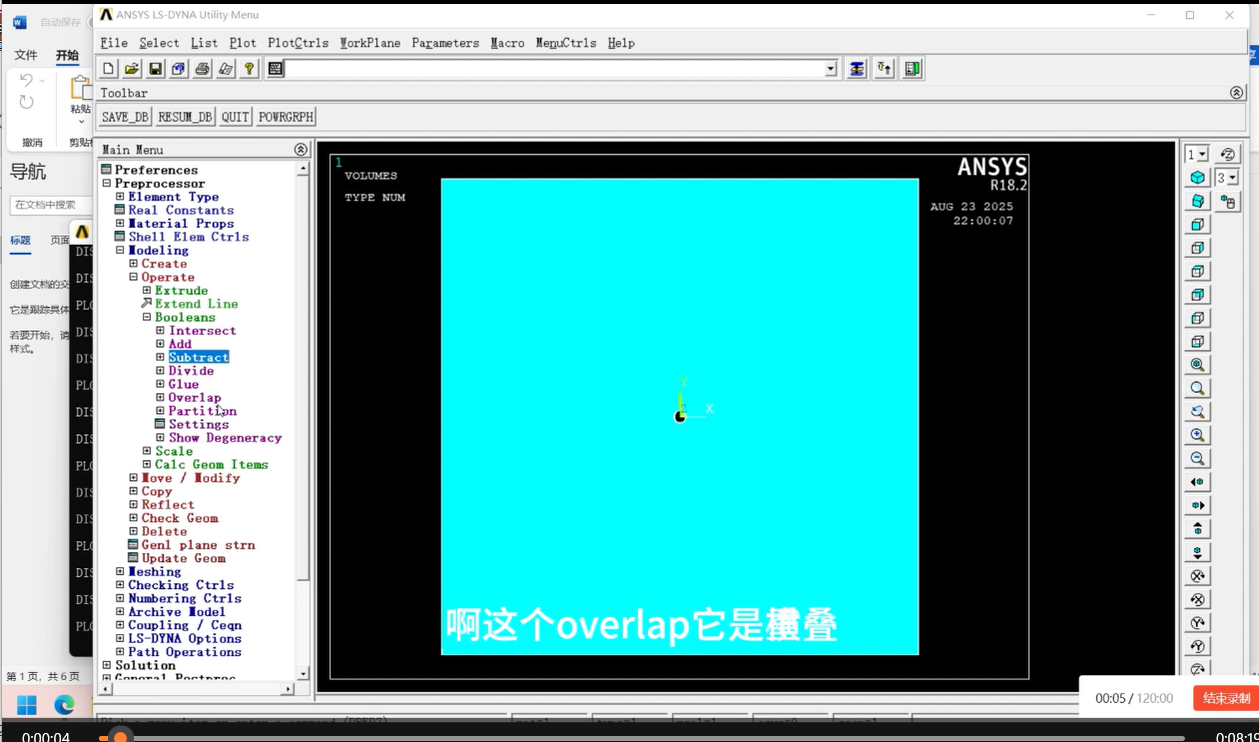Select the Divide tree item
The height and width of the screenshot is (742, 1259).
pyautogui.click(x=191, y=371)
